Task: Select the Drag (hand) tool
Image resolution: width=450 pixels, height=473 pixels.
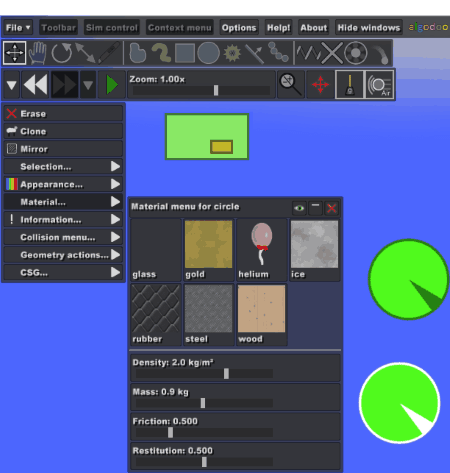Action: coord(37,53)
